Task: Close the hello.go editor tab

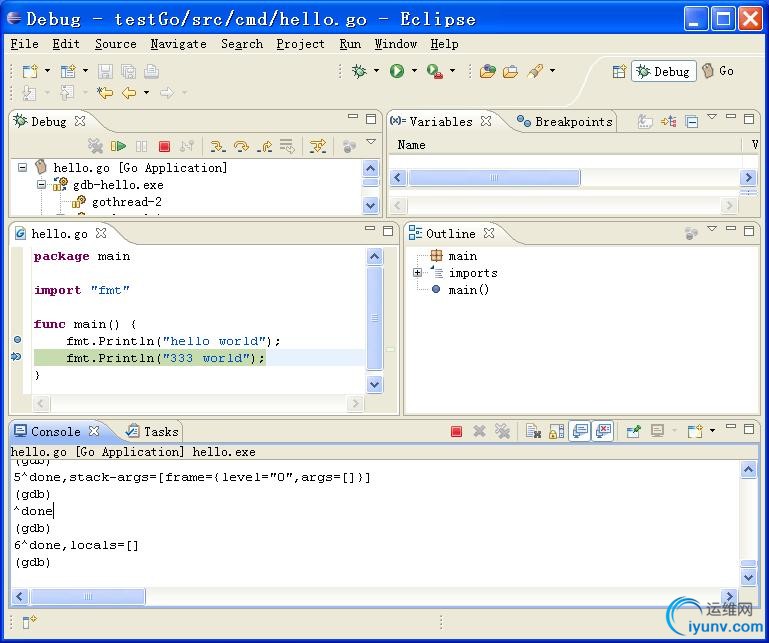Action: [x=101, y=233]
